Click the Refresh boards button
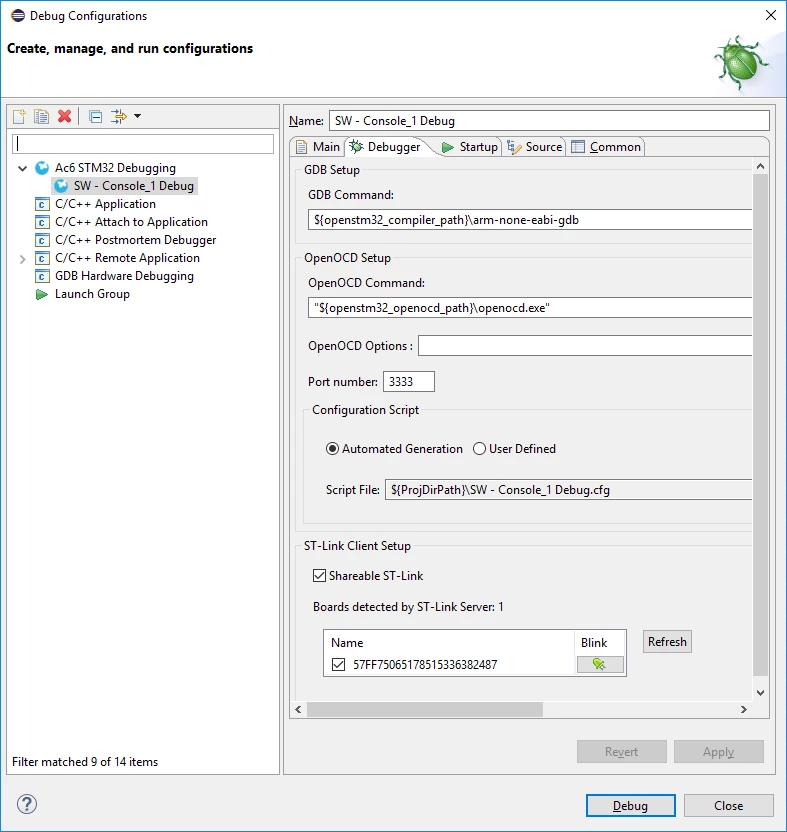 (x=667, y=642)
